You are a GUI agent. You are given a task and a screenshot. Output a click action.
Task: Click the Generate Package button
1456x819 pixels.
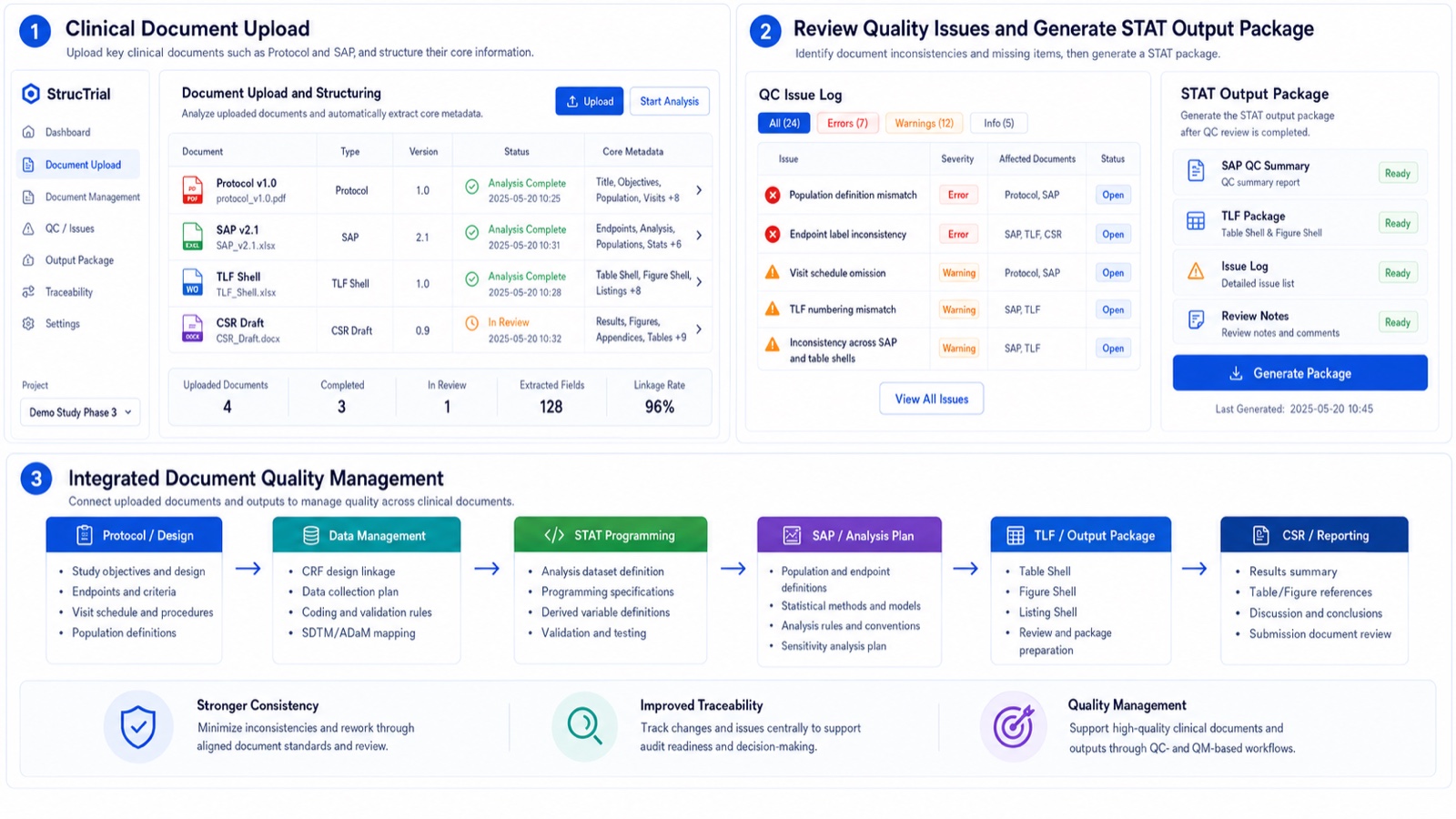tap(1299, 373)
